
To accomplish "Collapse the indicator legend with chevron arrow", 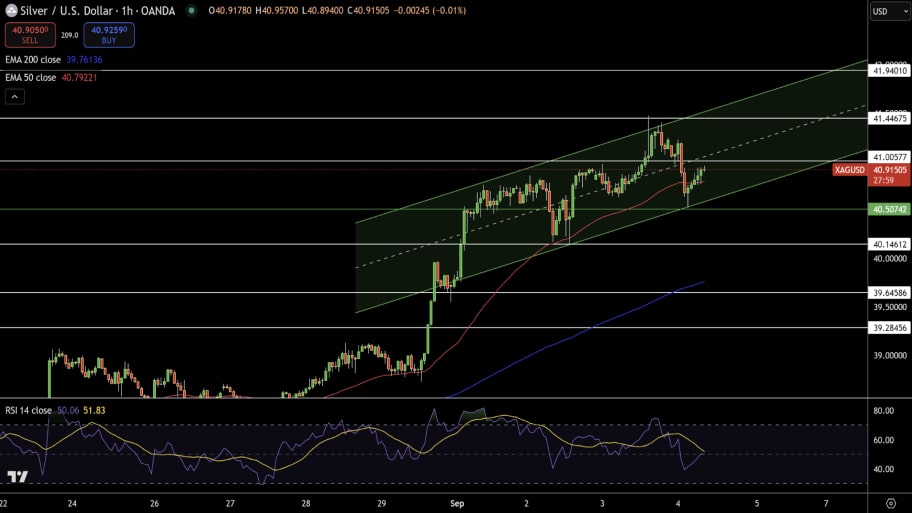I will click(x=15, y=97).
